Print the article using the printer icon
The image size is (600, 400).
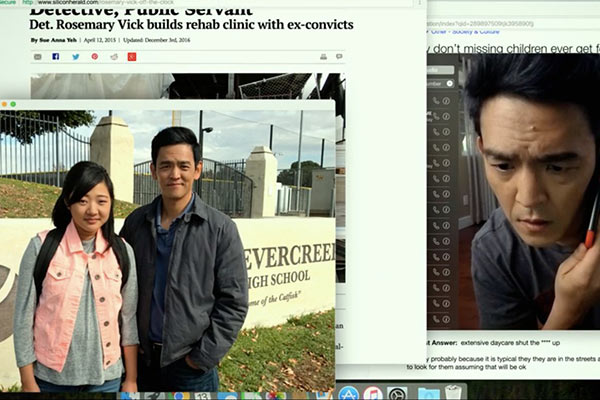pos(323,57)
